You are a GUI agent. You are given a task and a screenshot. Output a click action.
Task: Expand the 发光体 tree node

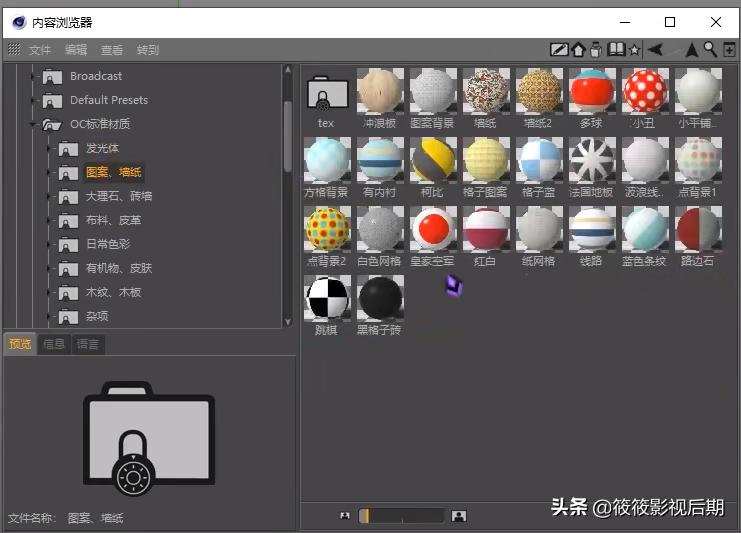click(x=49, y=149)
